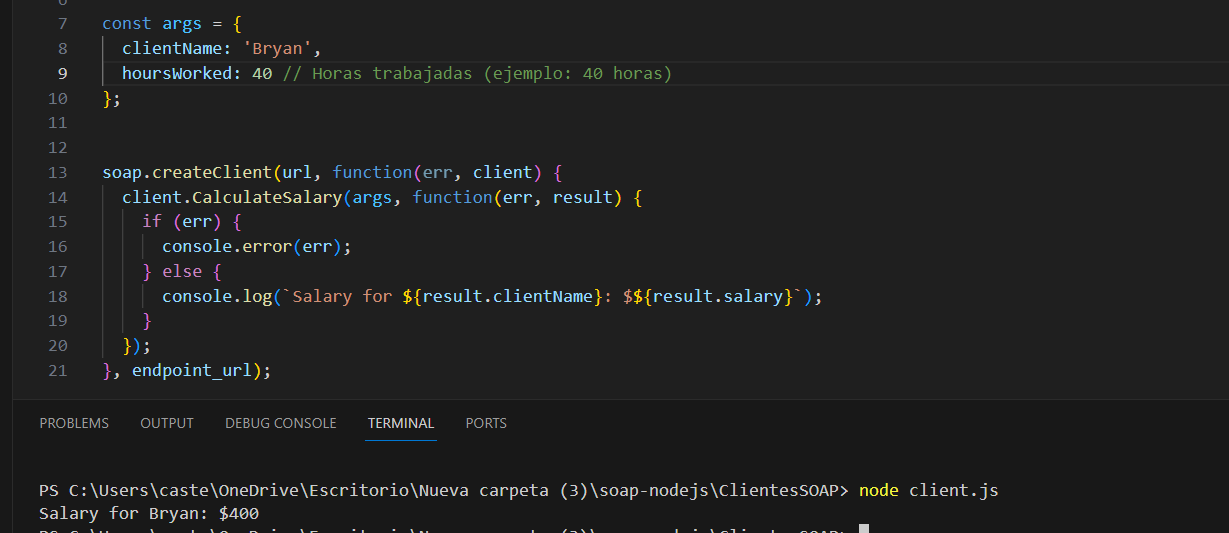Click the ClientesSOAP path in terminal prompt

tap(778, 490)
